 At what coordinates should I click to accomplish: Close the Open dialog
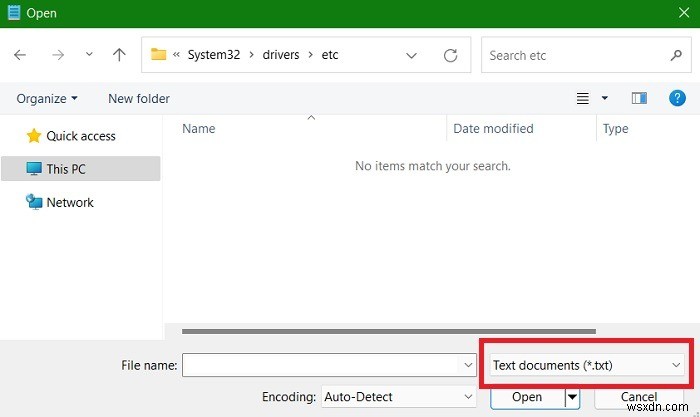[684, 13]
